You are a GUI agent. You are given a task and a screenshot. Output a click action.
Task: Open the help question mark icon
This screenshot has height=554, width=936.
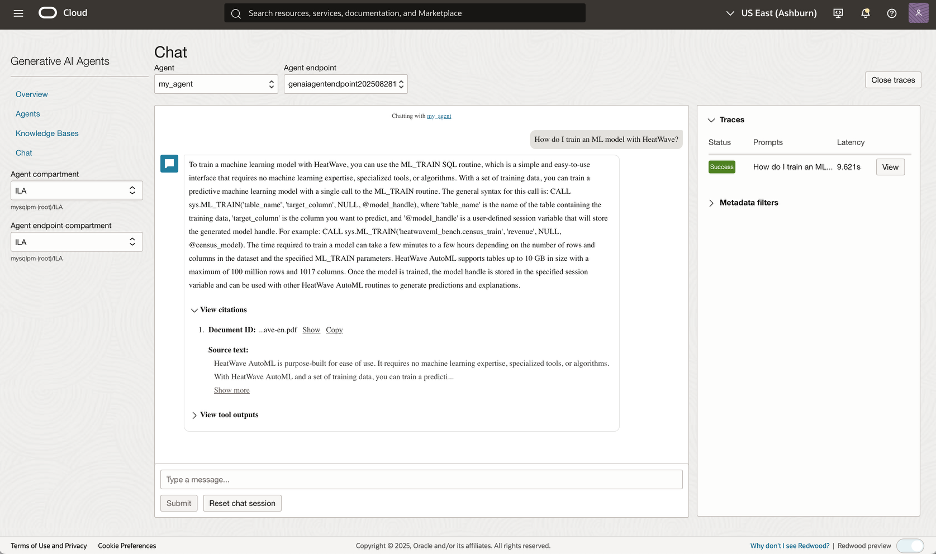pos(891,13)
